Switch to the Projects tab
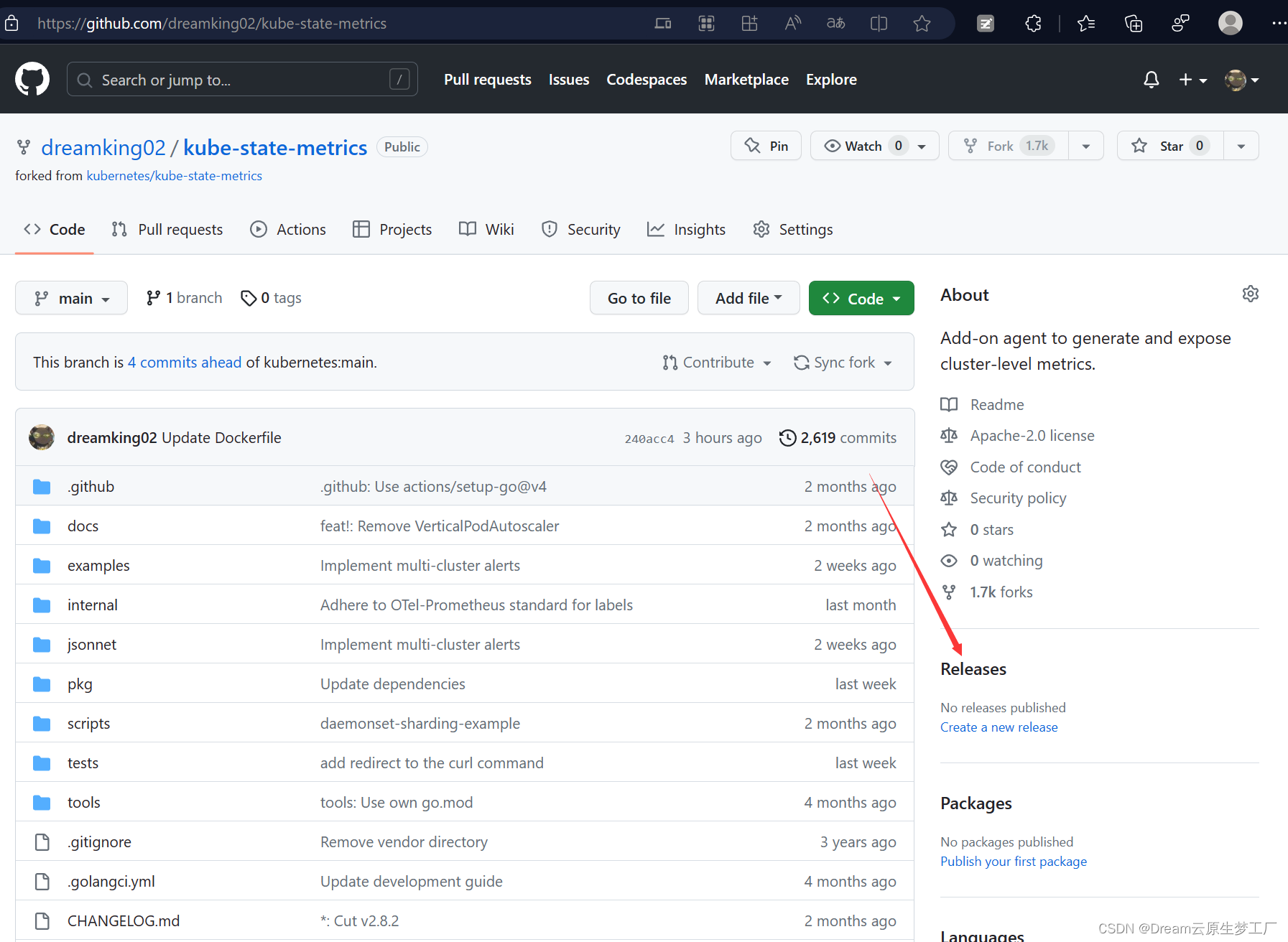 point(392,230)
